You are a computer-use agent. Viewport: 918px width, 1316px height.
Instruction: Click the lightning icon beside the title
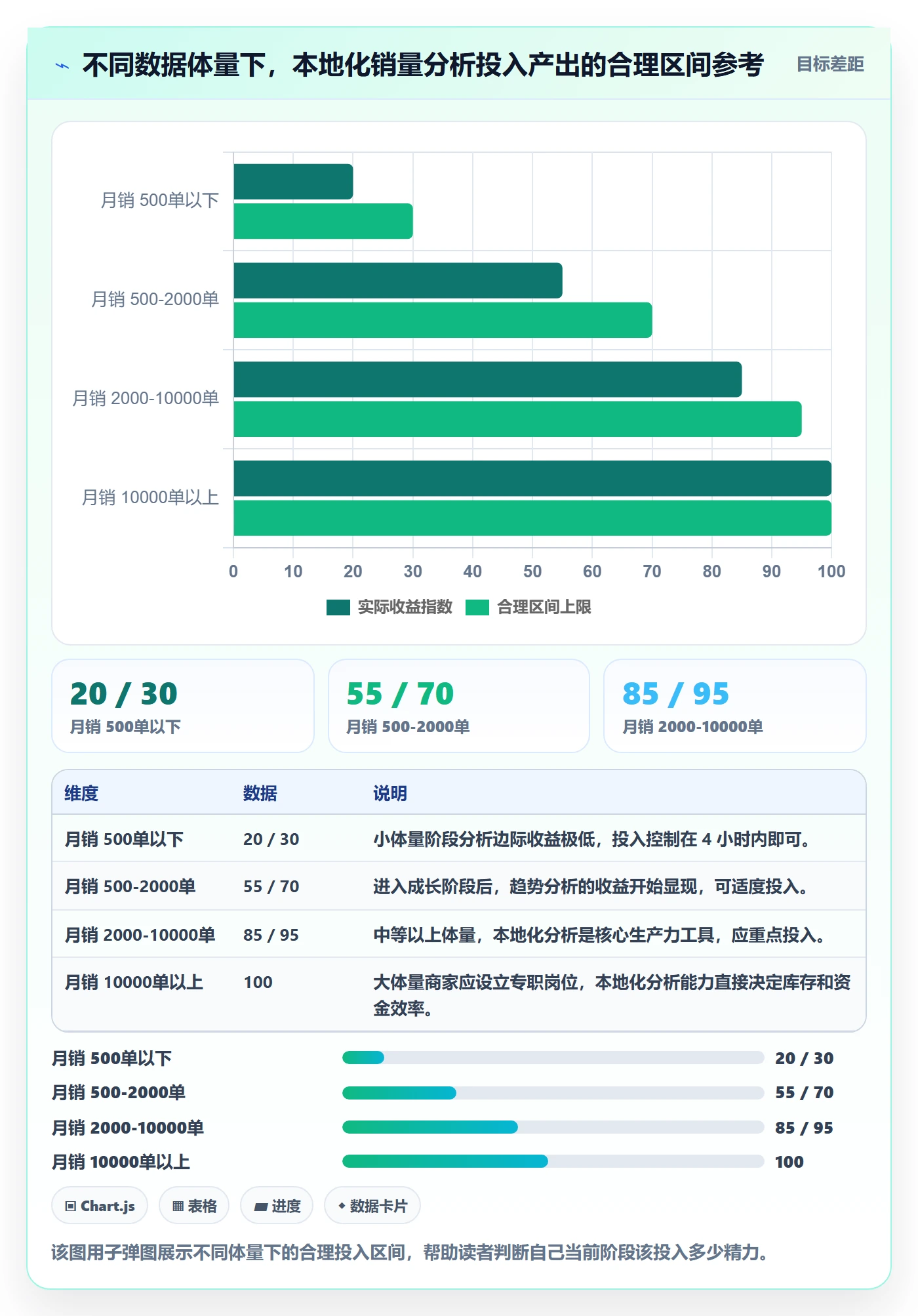click(x=62, y=66)
